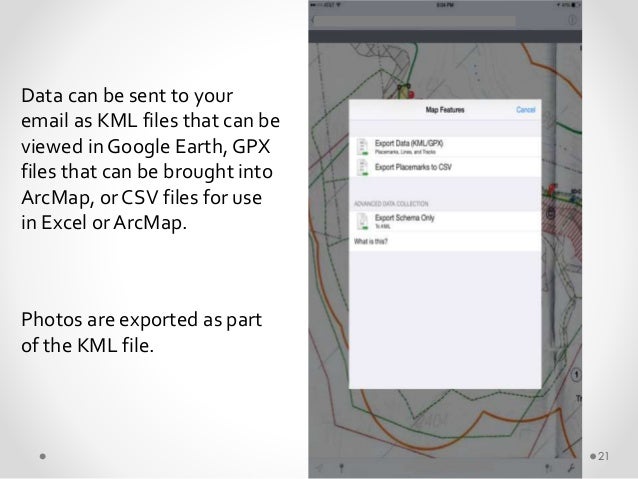Select the drop pin tool in the bottom toolbar
The height and width of the screenshot is (479, 638).
[341, 469]
